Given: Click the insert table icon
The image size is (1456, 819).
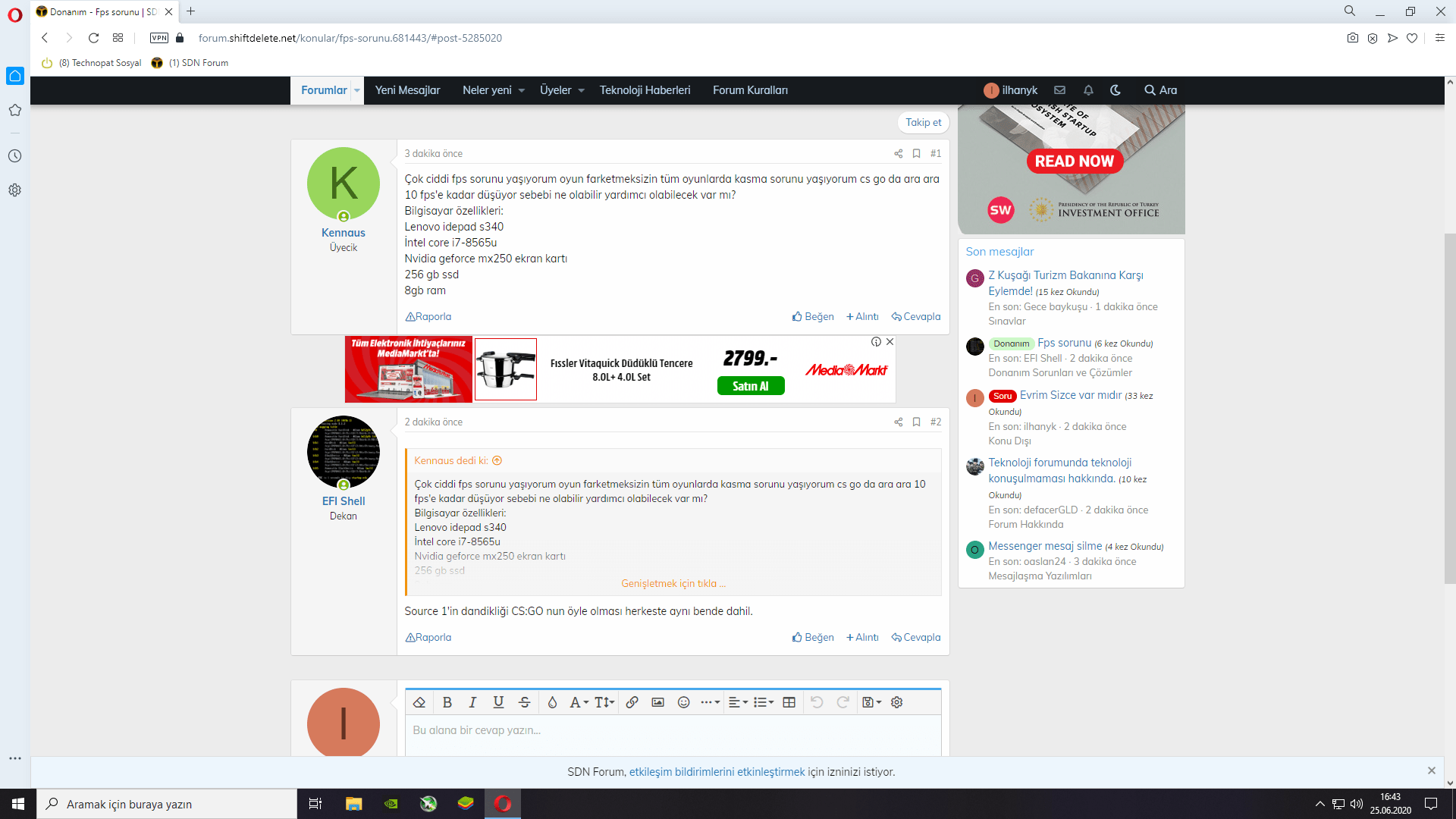Looking at the screenshot, I should click(789, 702).
